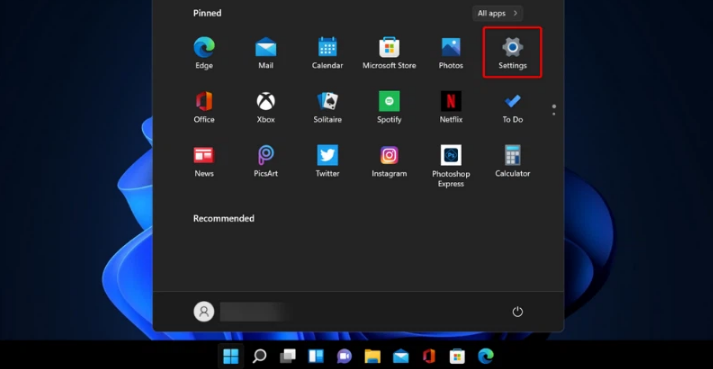Viewport: 713px width, 369px height.
Task: Open the News app
Action: [x=204, y=162]
